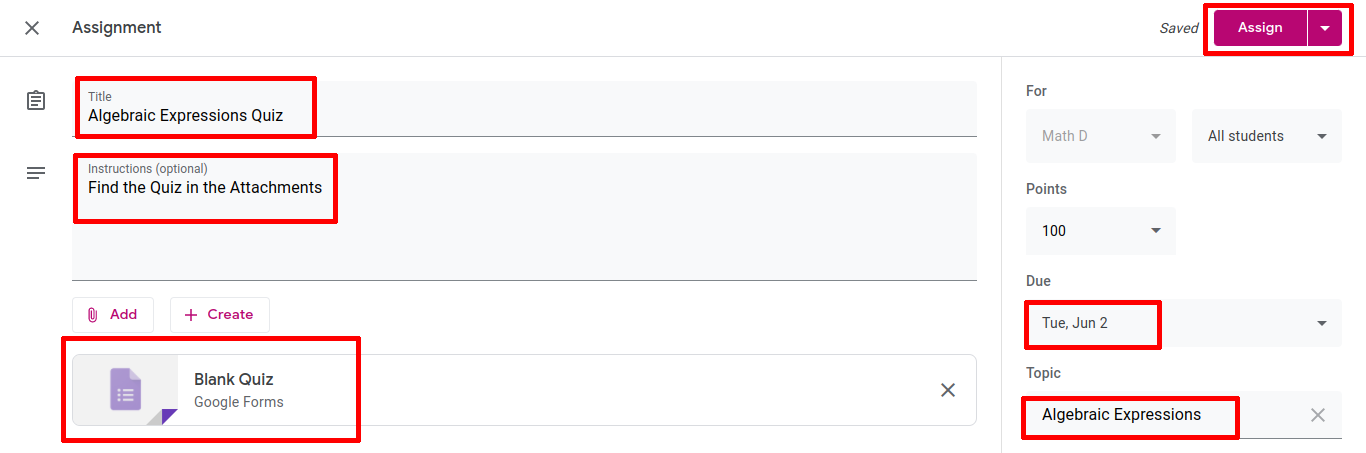Viewport: 1366px width, 453px height.
Task: Click the lines icon beside Instructions
Action: (x=36, y=173)
